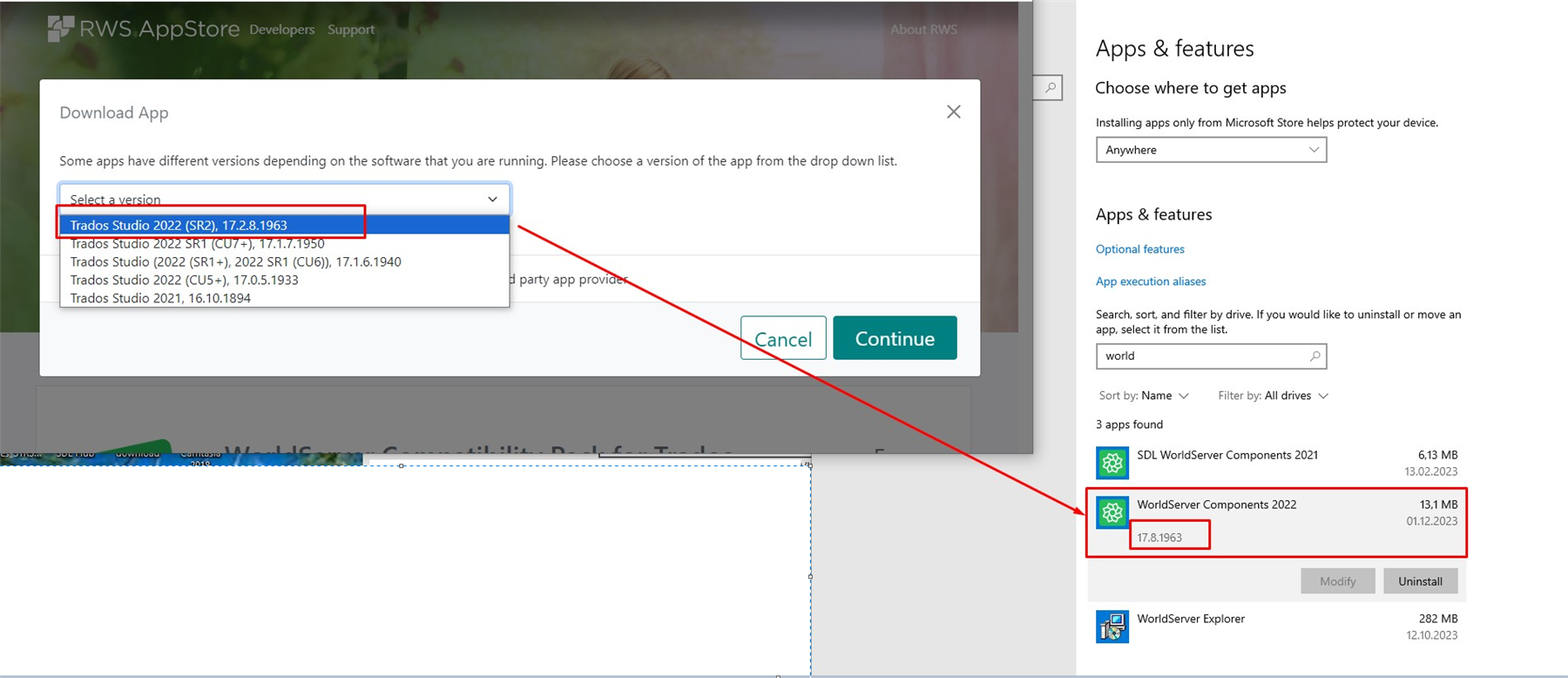Select Trados Studio 17.1.6.1940 version option

point(284,261)
